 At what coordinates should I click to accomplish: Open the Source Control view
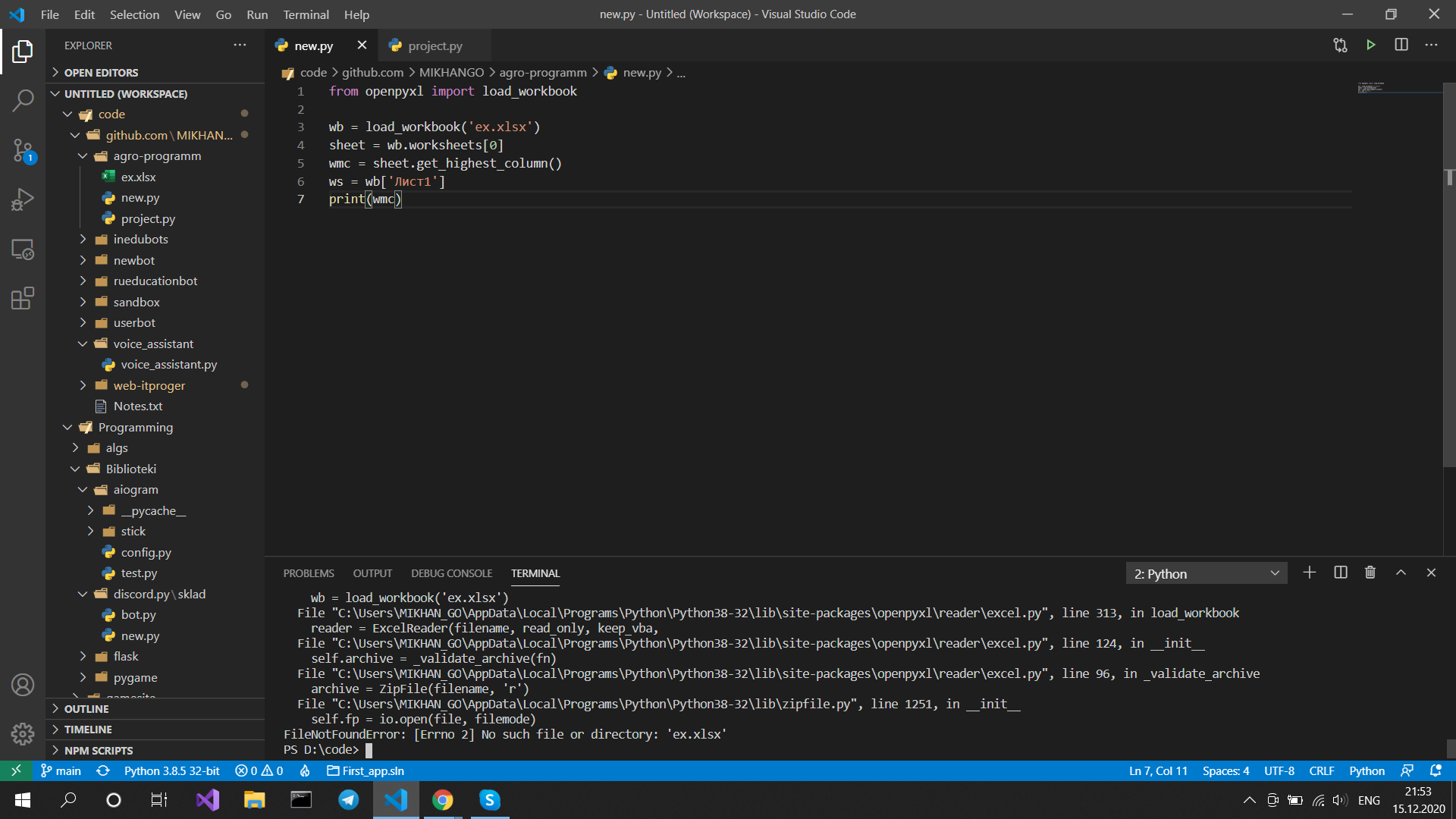tap(23, 150)
